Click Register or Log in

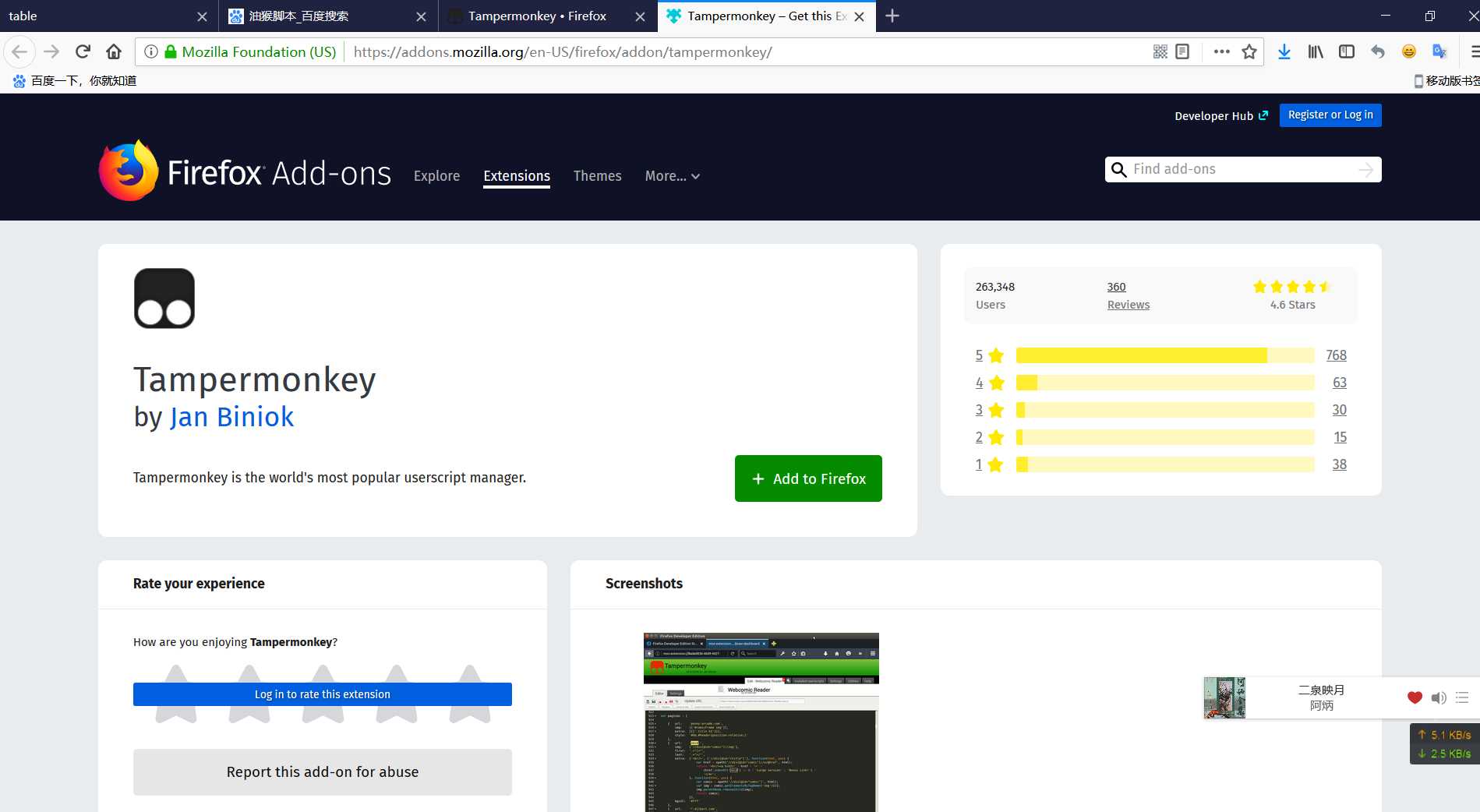pos(1330,115)
